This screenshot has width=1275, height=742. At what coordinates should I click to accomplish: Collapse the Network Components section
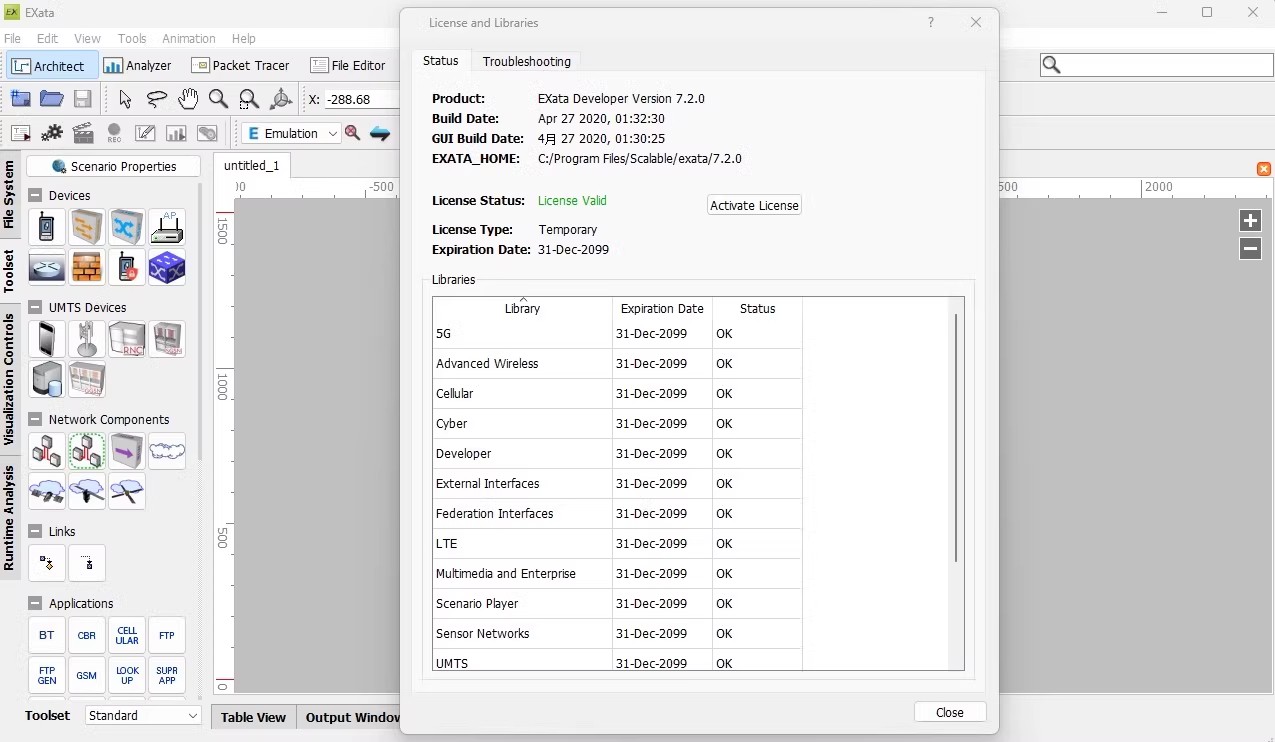click(x=35, y=419)
